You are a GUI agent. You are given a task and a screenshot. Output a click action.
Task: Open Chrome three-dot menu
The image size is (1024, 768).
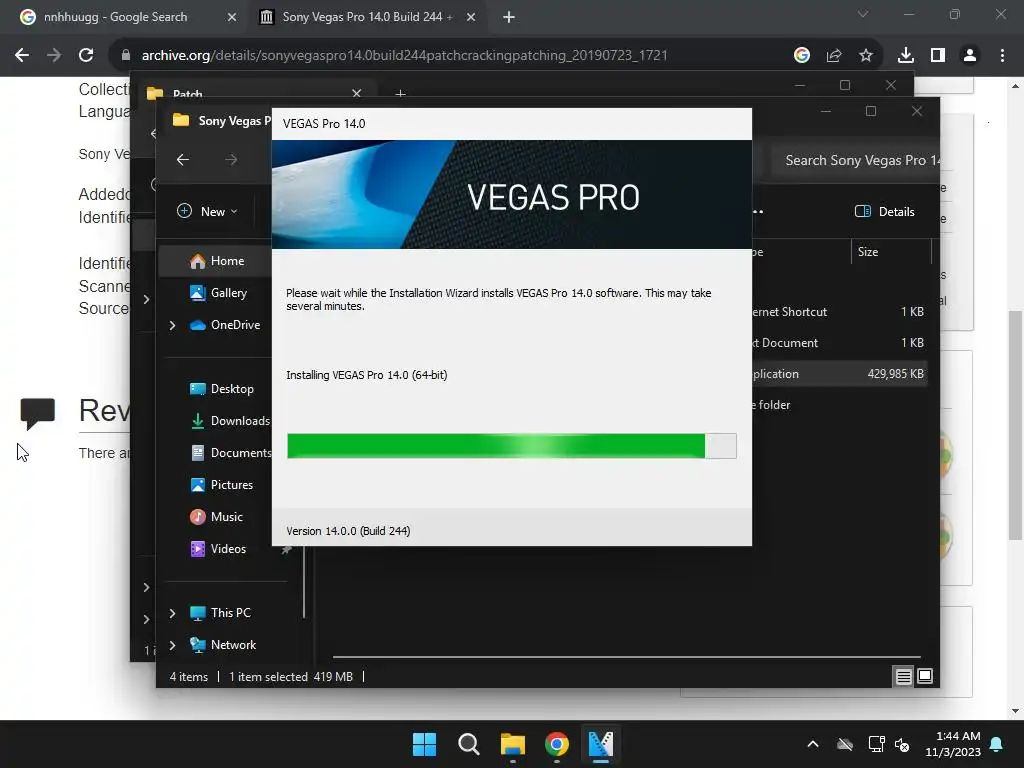pos(1002,56)
